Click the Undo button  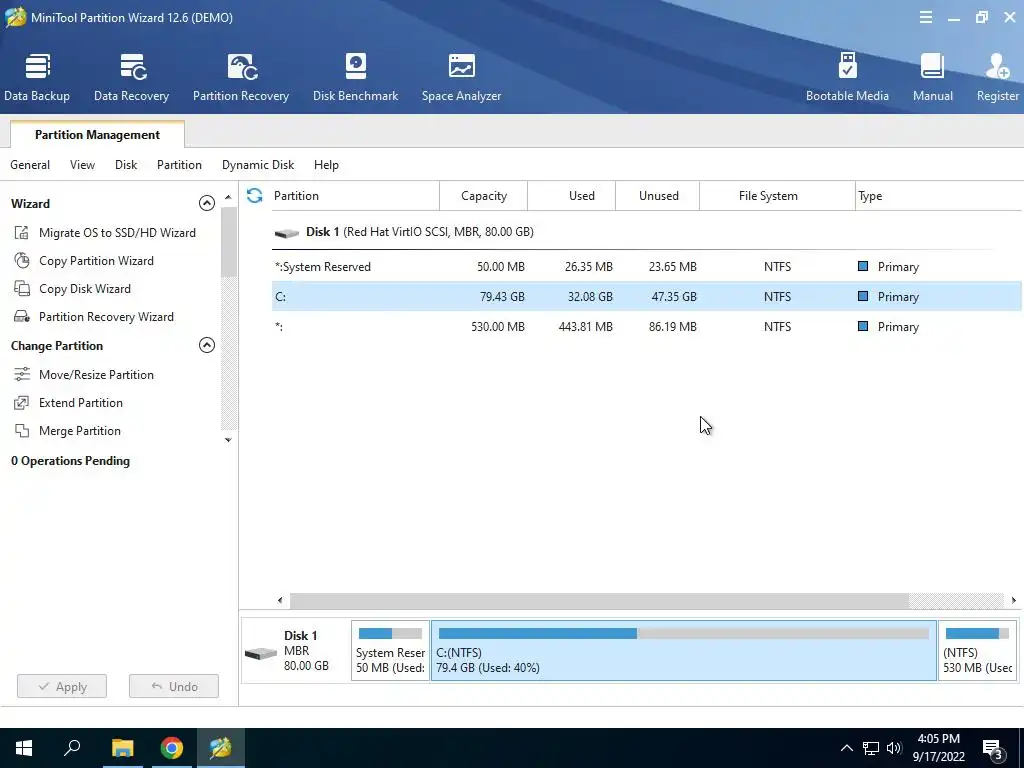pos(174,686)
